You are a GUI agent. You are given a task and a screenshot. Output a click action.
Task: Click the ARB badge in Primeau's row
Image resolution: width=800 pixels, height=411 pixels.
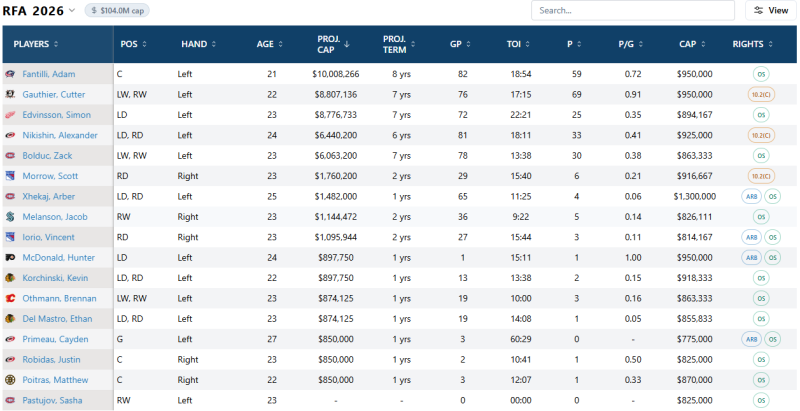click(x=751, y=339)
